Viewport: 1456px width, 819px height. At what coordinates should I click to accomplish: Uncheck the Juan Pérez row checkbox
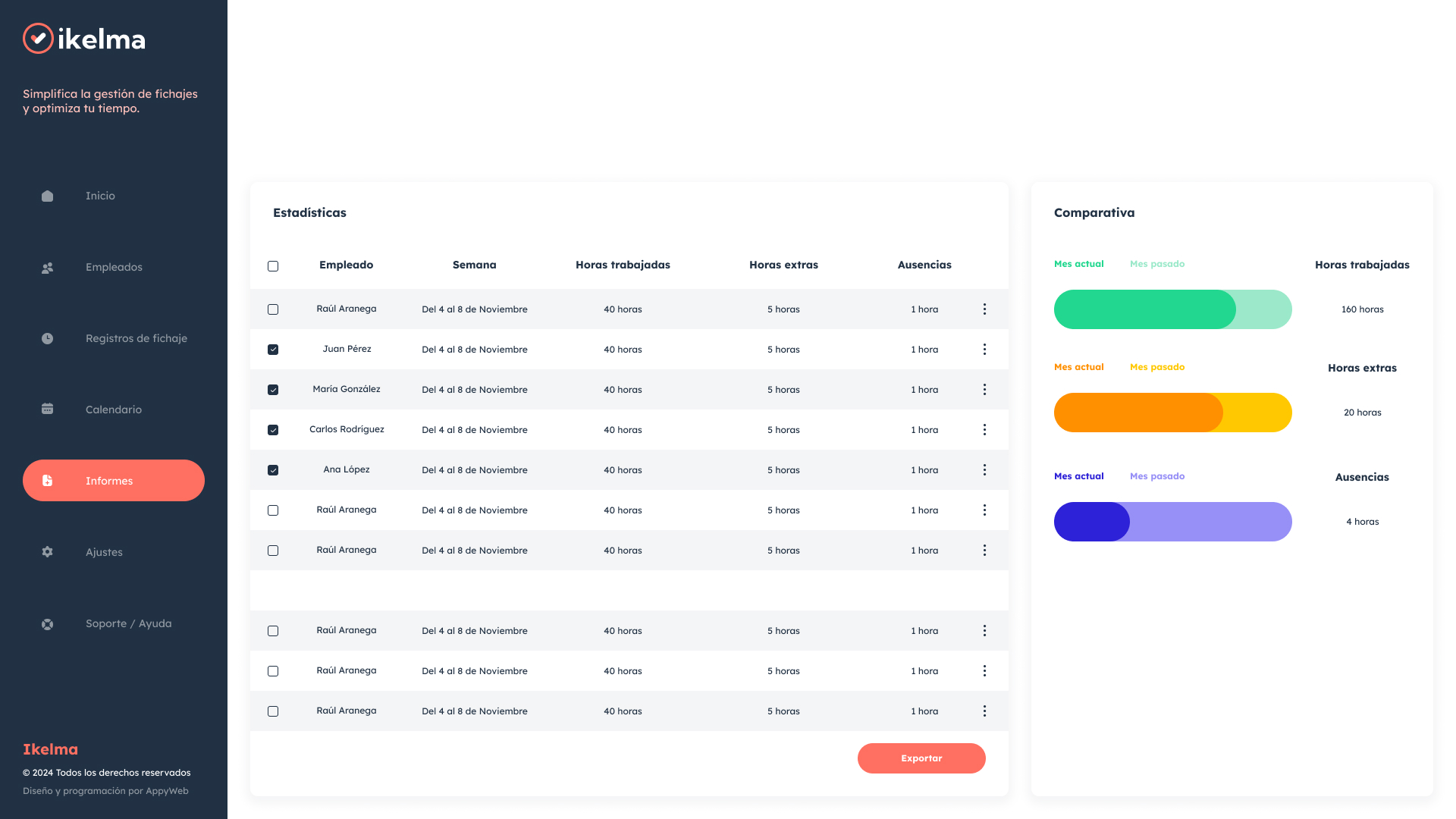point(273,349)
